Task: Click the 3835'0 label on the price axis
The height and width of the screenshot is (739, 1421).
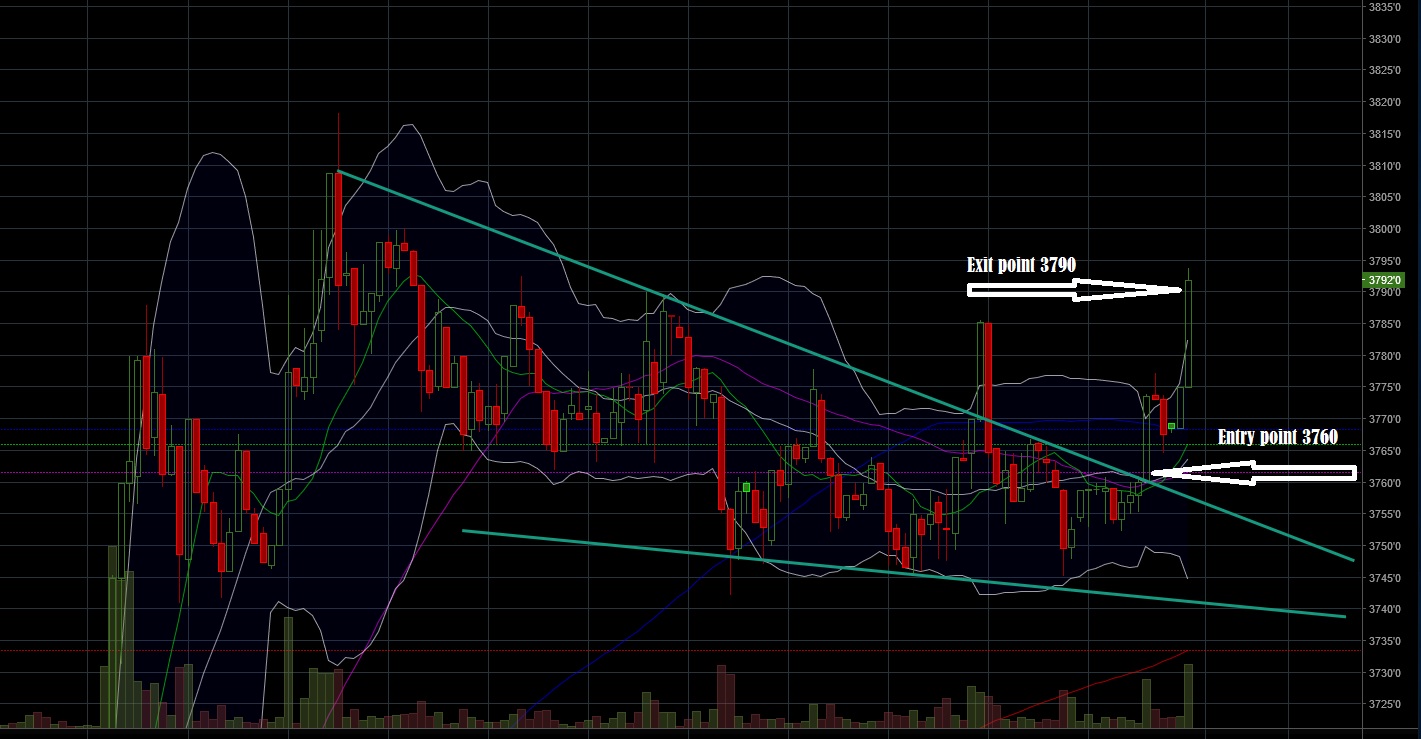Action: 1383,7
